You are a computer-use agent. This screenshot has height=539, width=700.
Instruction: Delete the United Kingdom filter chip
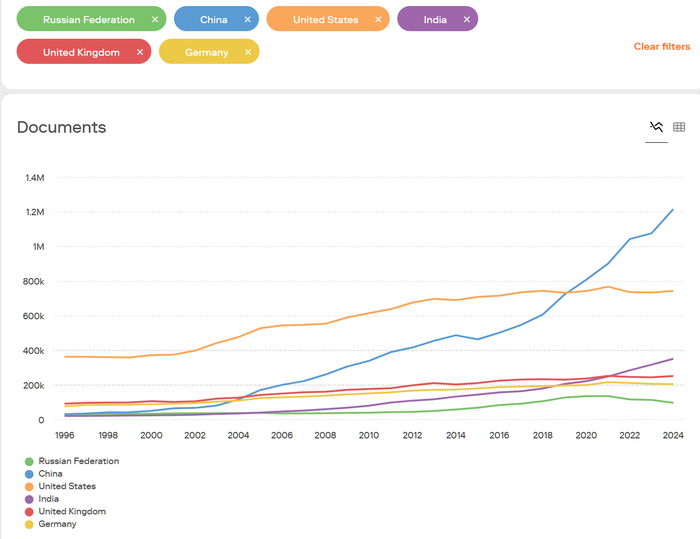pos(140,53)
